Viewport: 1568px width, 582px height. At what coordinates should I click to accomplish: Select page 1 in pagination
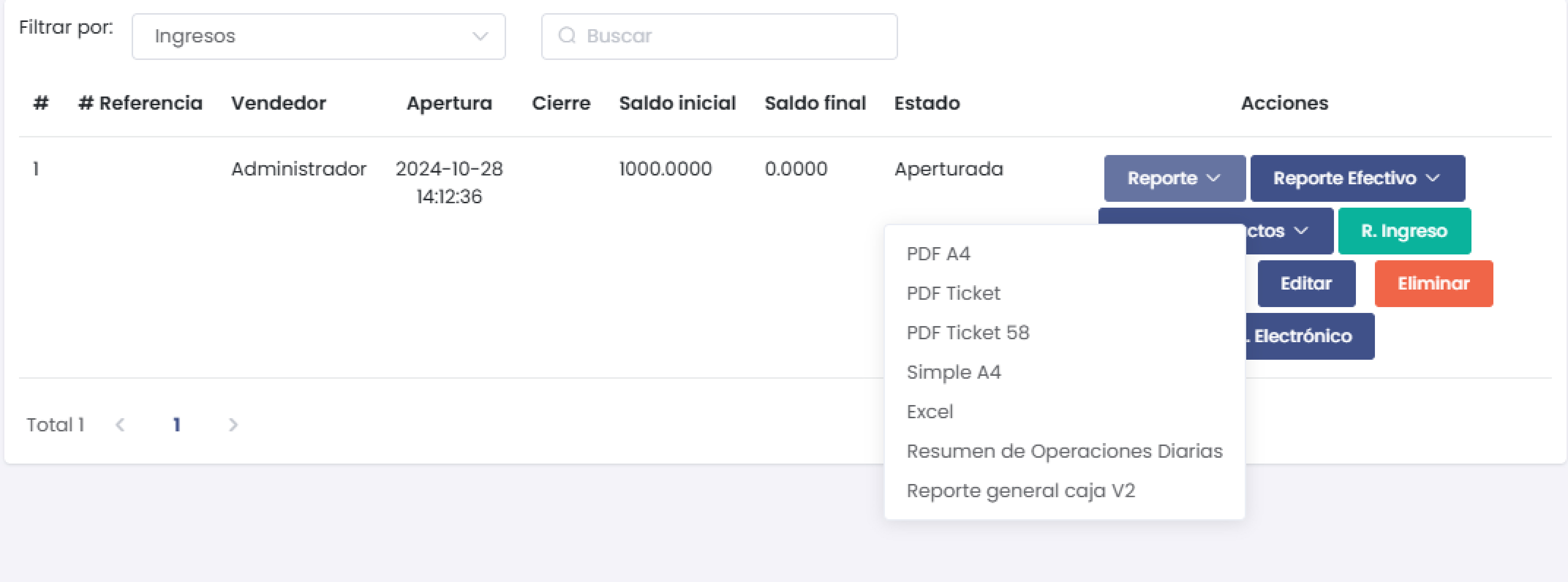(x=176, y=425)
